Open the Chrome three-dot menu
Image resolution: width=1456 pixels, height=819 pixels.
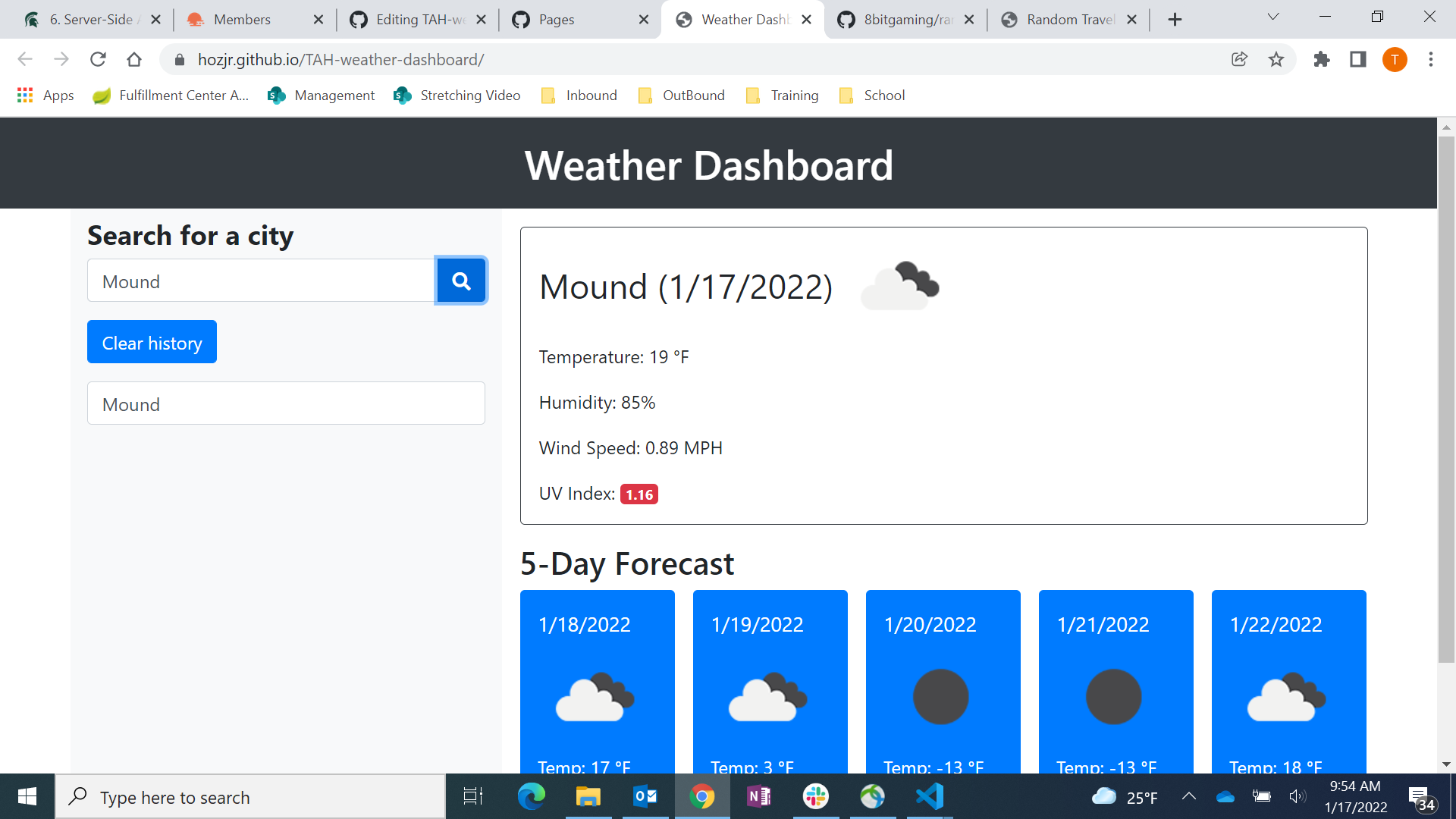1431,59
